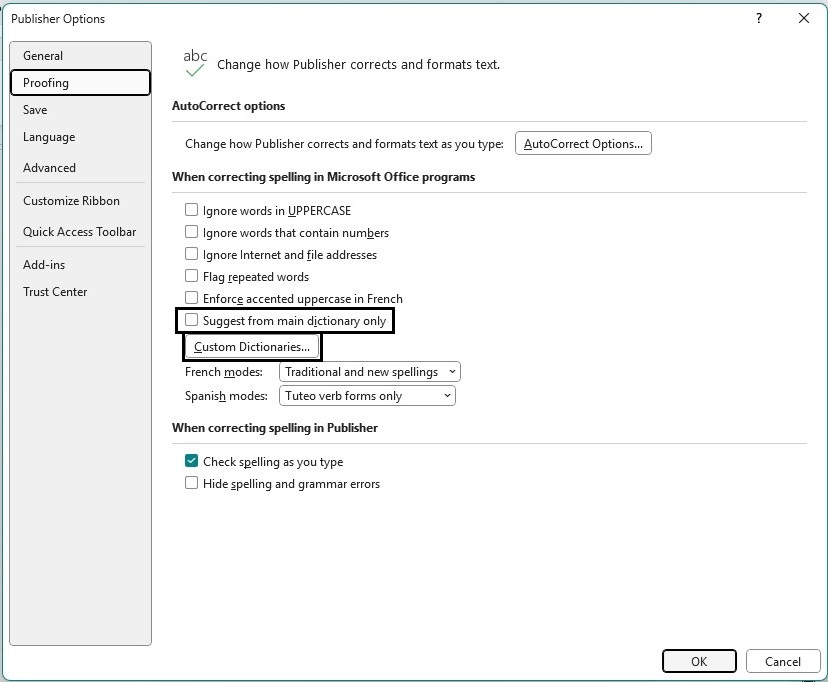Toggle Ignore Internet and file addresses
Image resolution: width=828 pixels, height=682 pixels.
(x=192, y=255)
